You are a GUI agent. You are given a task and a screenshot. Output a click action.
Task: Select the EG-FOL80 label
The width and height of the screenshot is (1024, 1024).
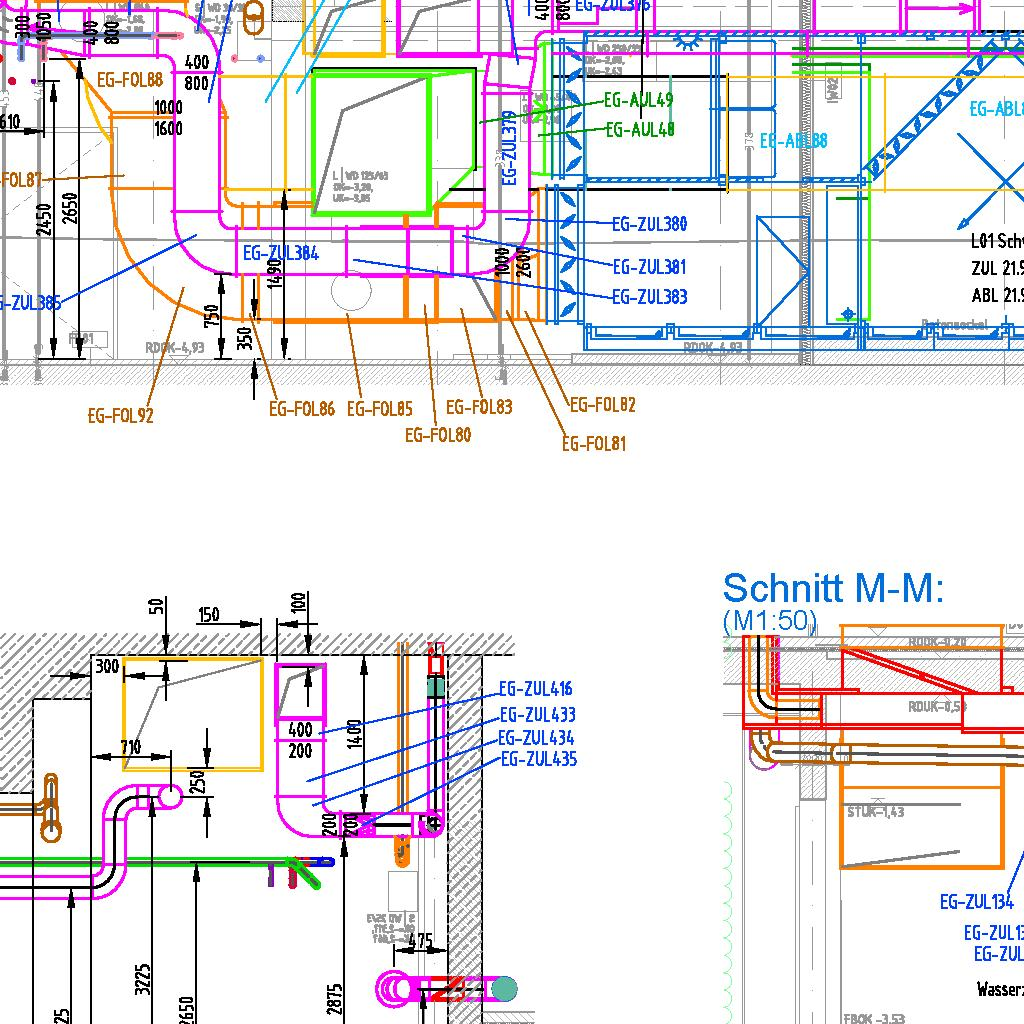[x=438, y=435]
